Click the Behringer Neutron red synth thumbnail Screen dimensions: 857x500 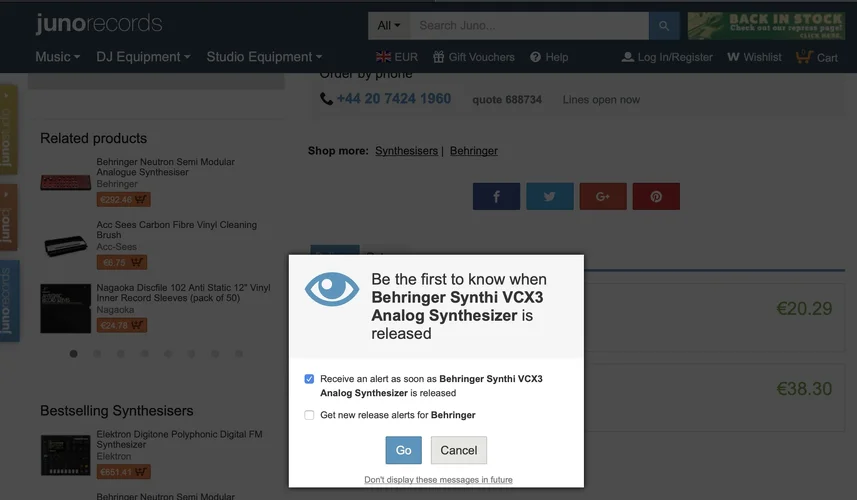[66, 181]
